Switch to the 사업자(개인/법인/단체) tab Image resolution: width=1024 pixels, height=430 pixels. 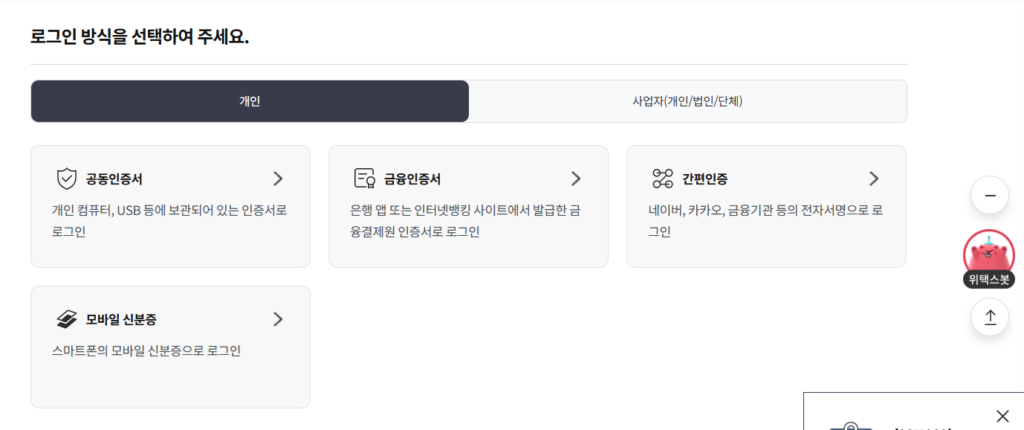tap(687, 101)
